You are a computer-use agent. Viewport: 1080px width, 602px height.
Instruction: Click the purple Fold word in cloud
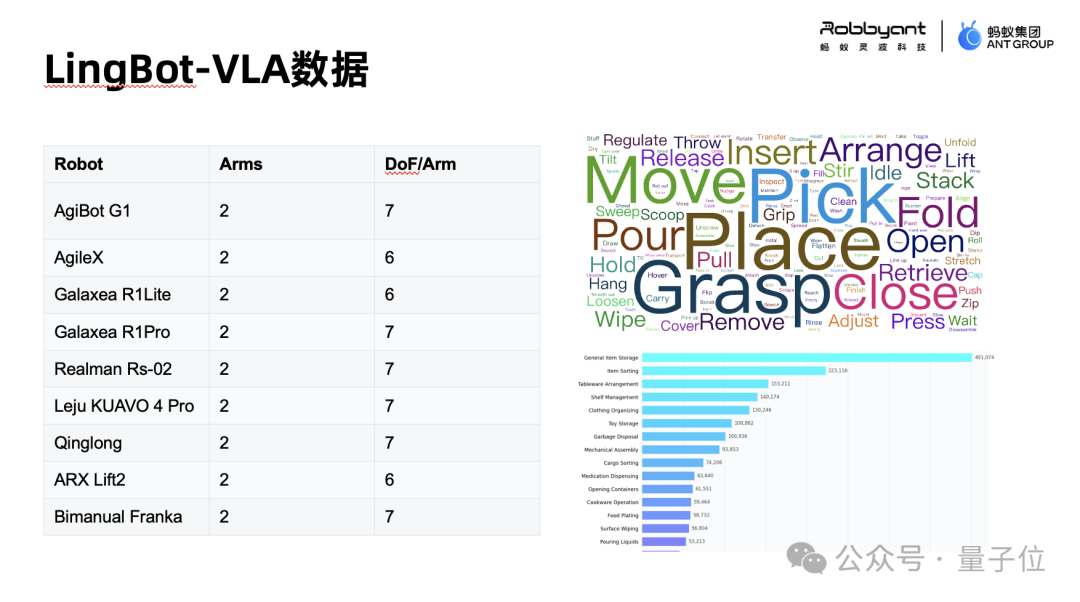click(x=937, y=213)
